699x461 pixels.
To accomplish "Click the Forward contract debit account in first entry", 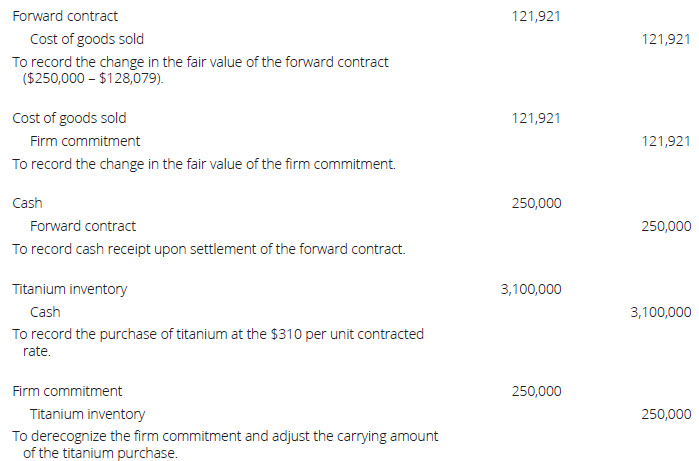I will 65,17.
